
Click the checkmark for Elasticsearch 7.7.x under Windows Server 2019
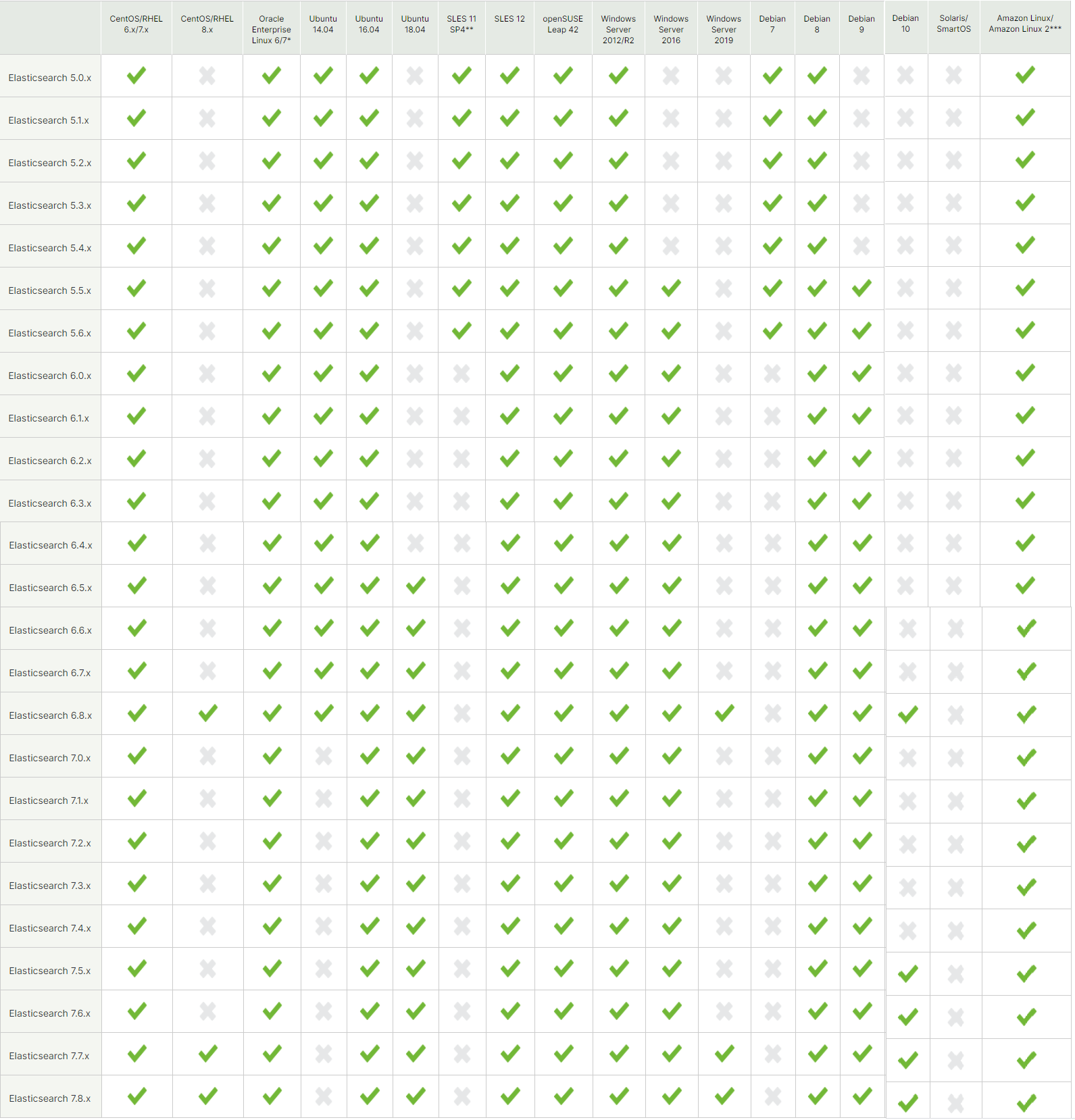click(724, 1053)
